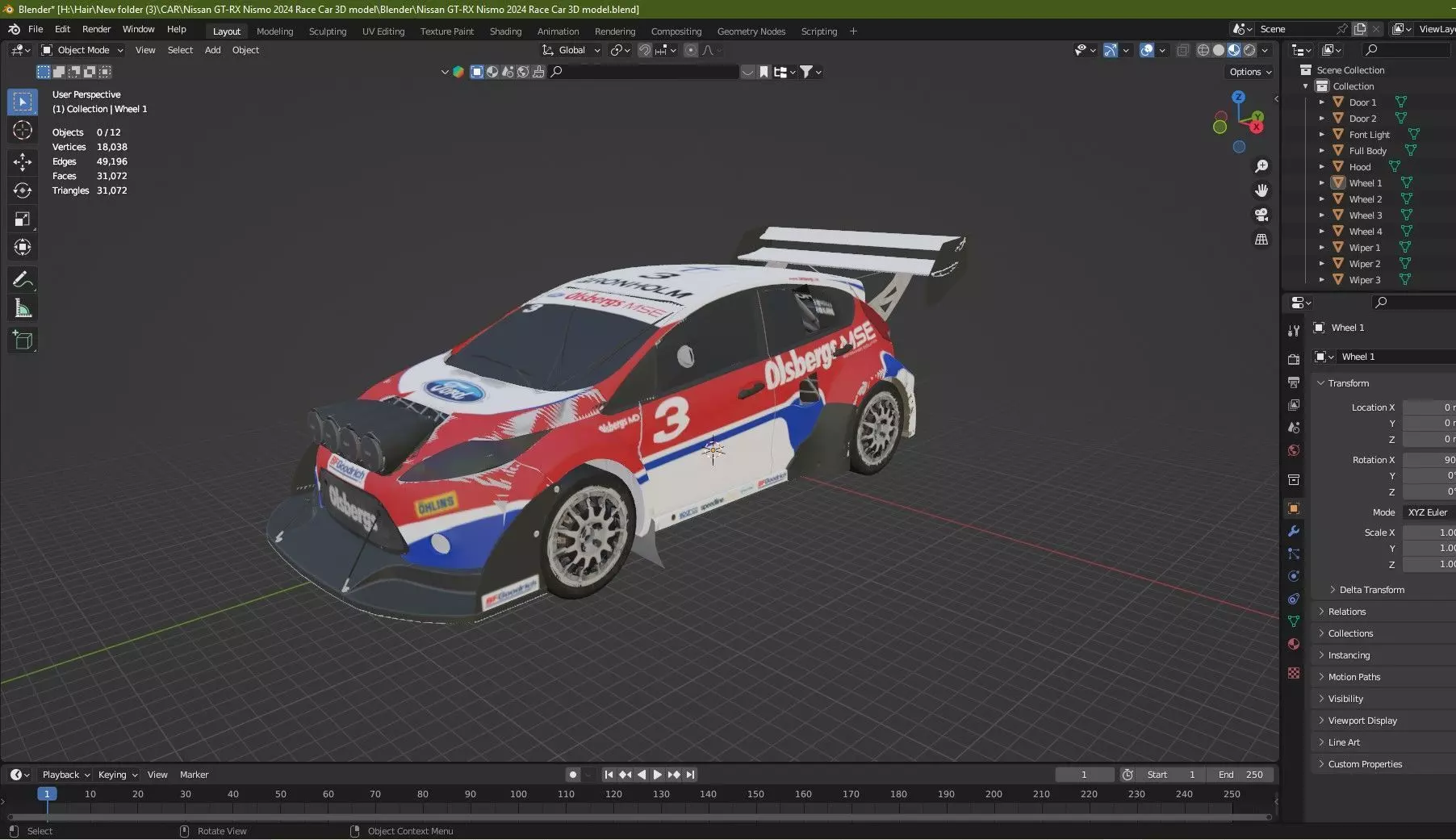
Task: Click the End frame 250 field
Action: point(1240,775)
